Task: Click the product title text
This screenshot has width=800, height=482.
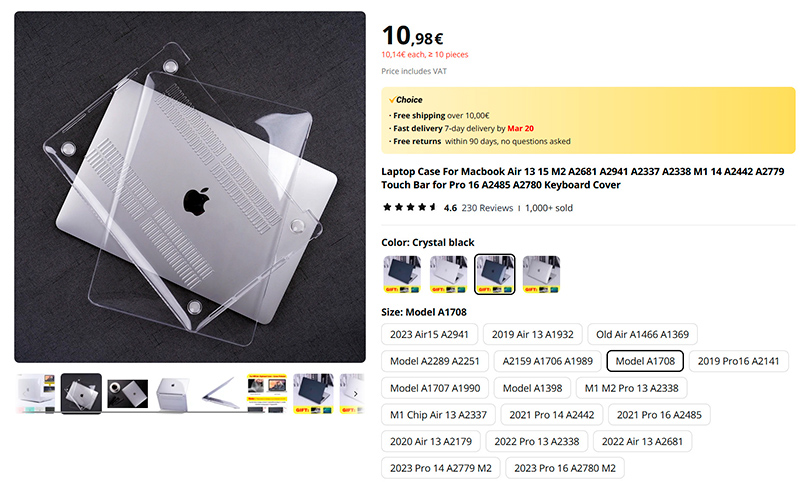Action: (583, 178)
